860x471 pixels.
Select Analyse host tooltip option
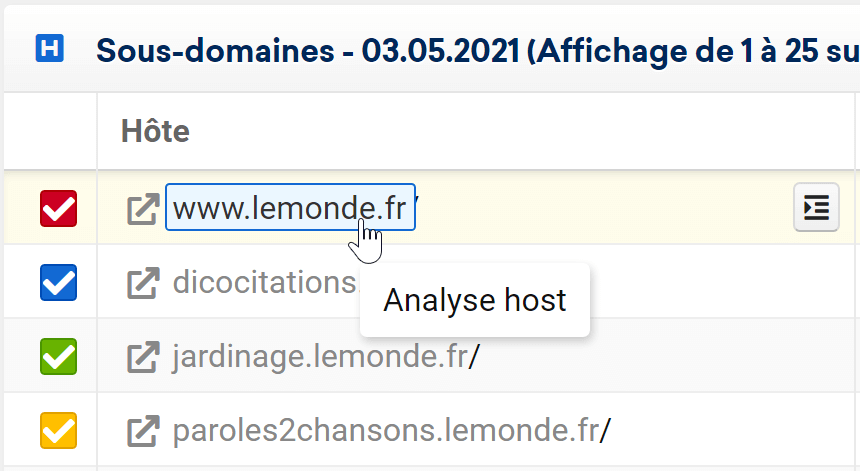[475, 300]
